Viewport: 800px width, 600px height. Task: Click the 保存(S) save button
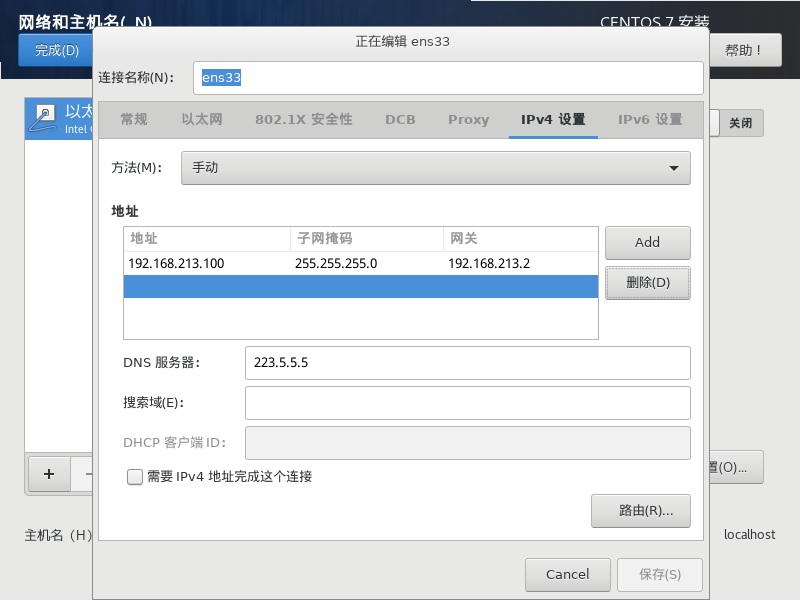660,574
